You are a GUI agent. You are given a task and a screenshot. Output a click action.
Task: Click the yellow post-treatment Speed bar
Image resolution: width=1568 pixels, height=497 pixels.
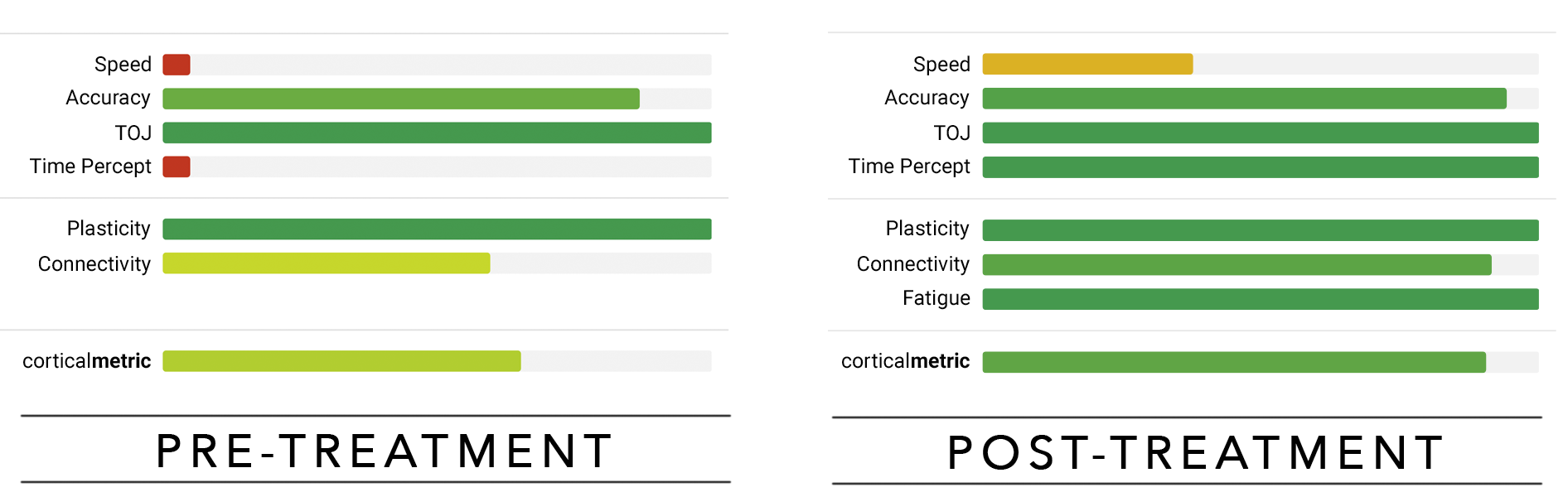click(x=1087, y=65)
